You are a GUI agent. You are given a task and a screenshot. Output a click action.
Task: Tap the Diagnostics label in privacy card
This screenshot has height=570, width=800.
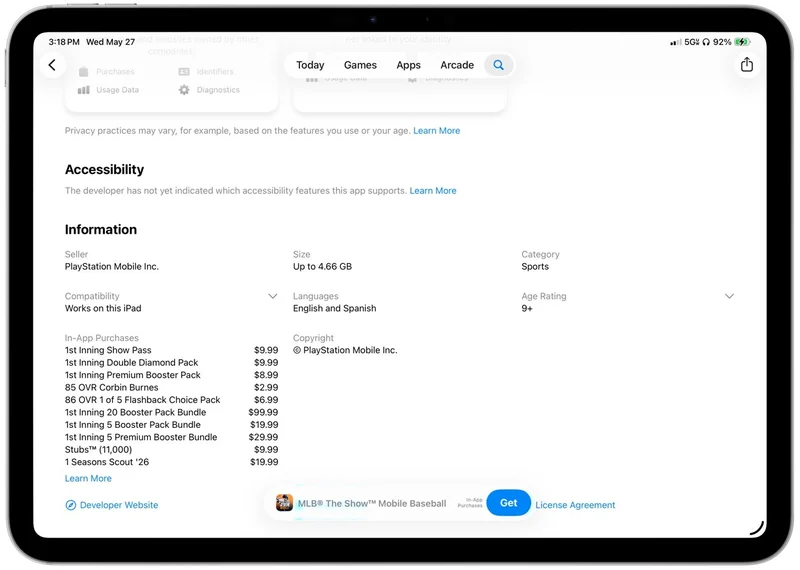[x=218, y=90]
